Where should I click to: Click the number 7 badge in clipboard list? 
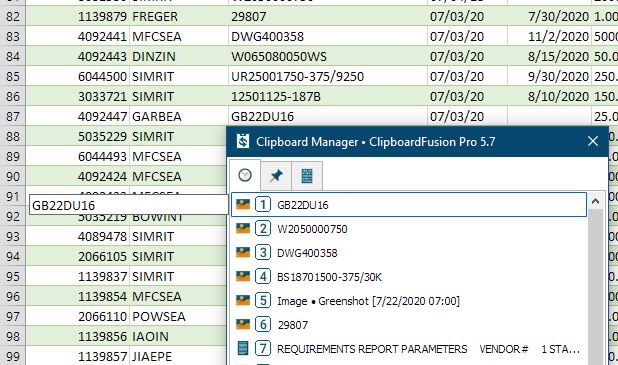click(263, 349)
